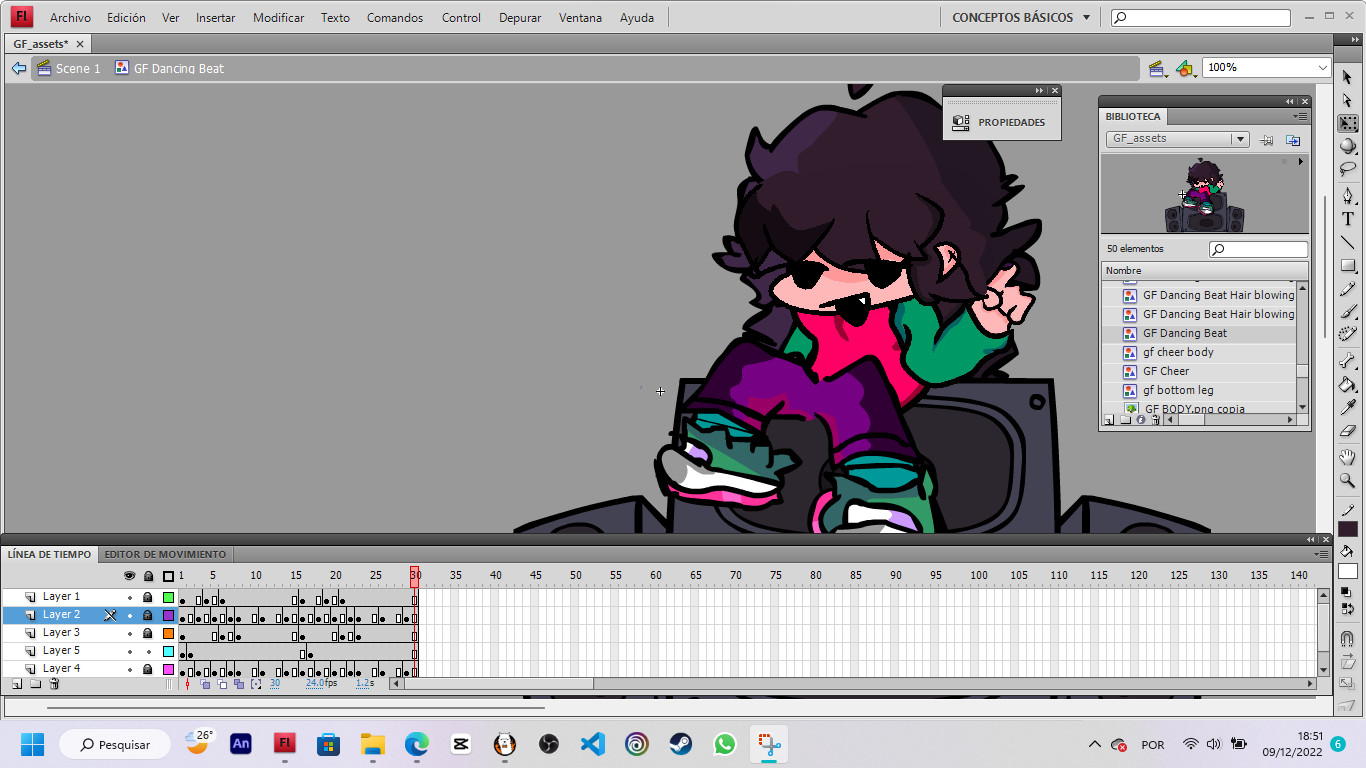Activate the Zoom magnifier tool
This screenshot has height=768, width=1366.
tap(1348, 481)
